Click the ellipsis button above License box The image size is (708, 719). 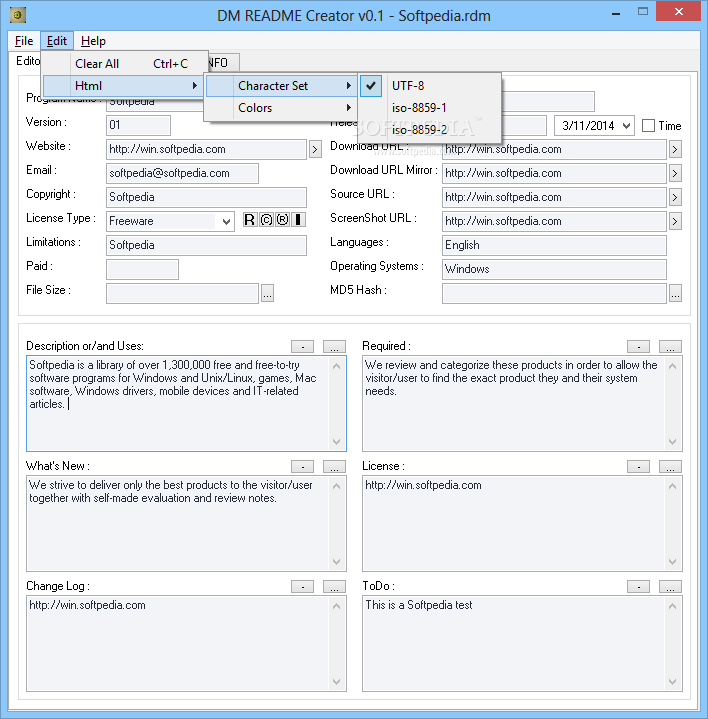(x=670, y=467)
